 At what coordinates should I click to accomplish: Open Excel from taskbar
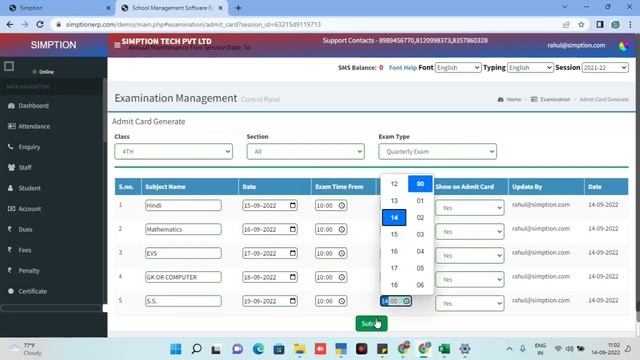tap(444, 349)
